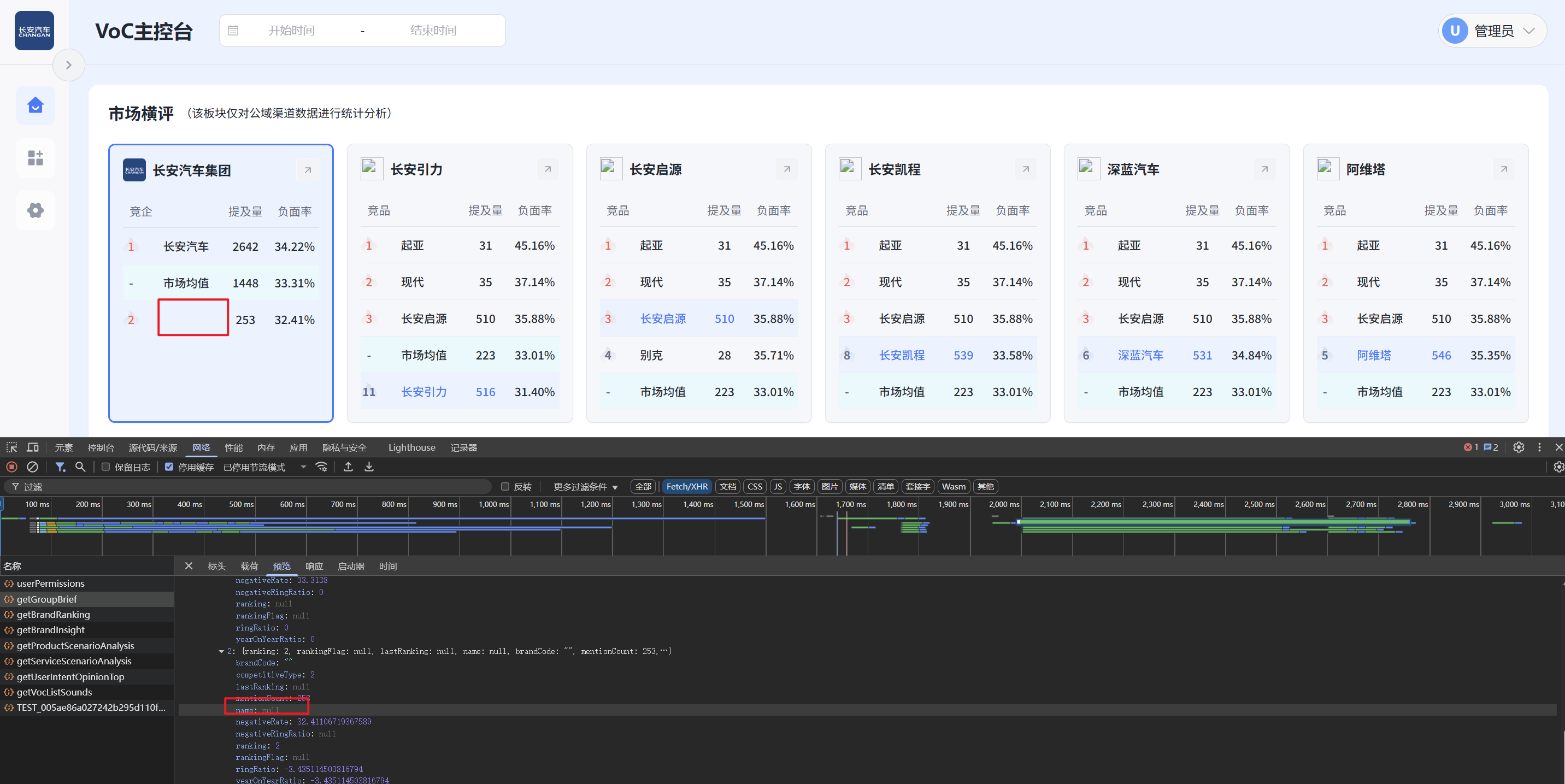1565x784 pixels.
Task: Select Fetch/XHR request type filter
Action: tap(687, 486)
